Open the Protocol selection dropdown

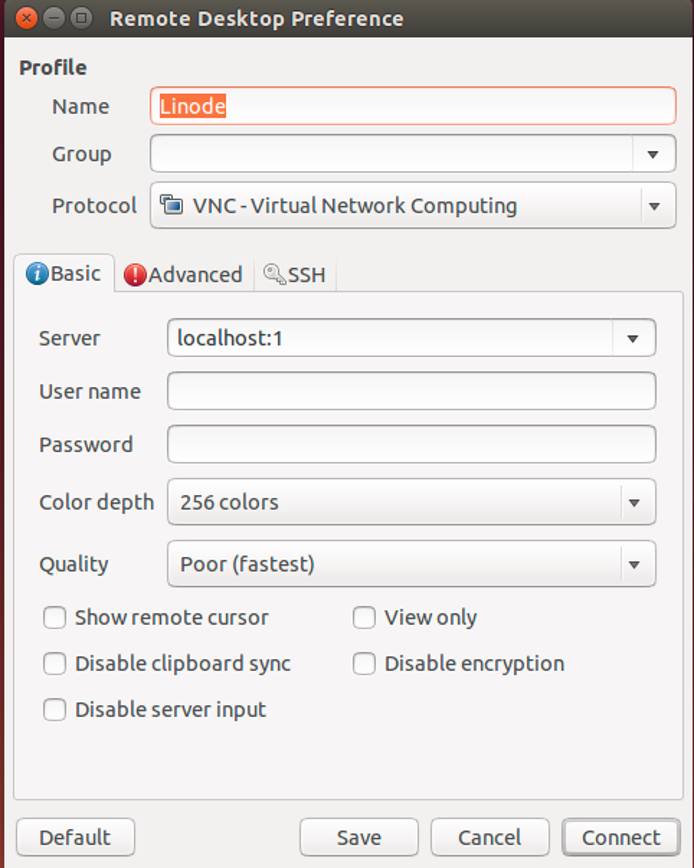[410, 205]
